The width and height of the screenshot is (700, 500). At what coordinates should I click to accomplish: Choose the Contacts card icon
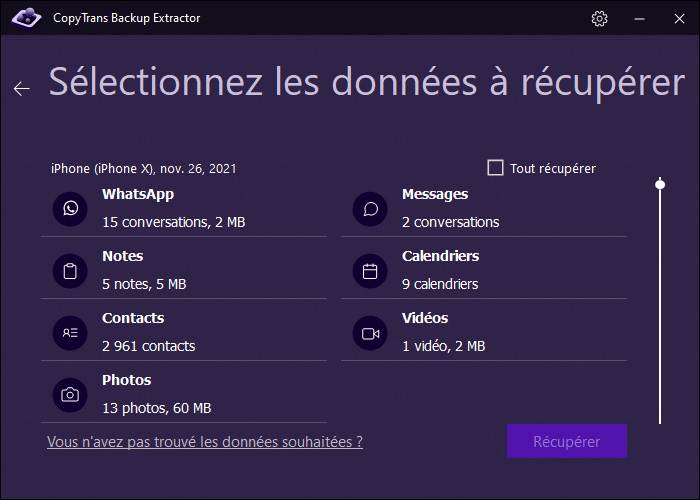click(x=70, y=333)
